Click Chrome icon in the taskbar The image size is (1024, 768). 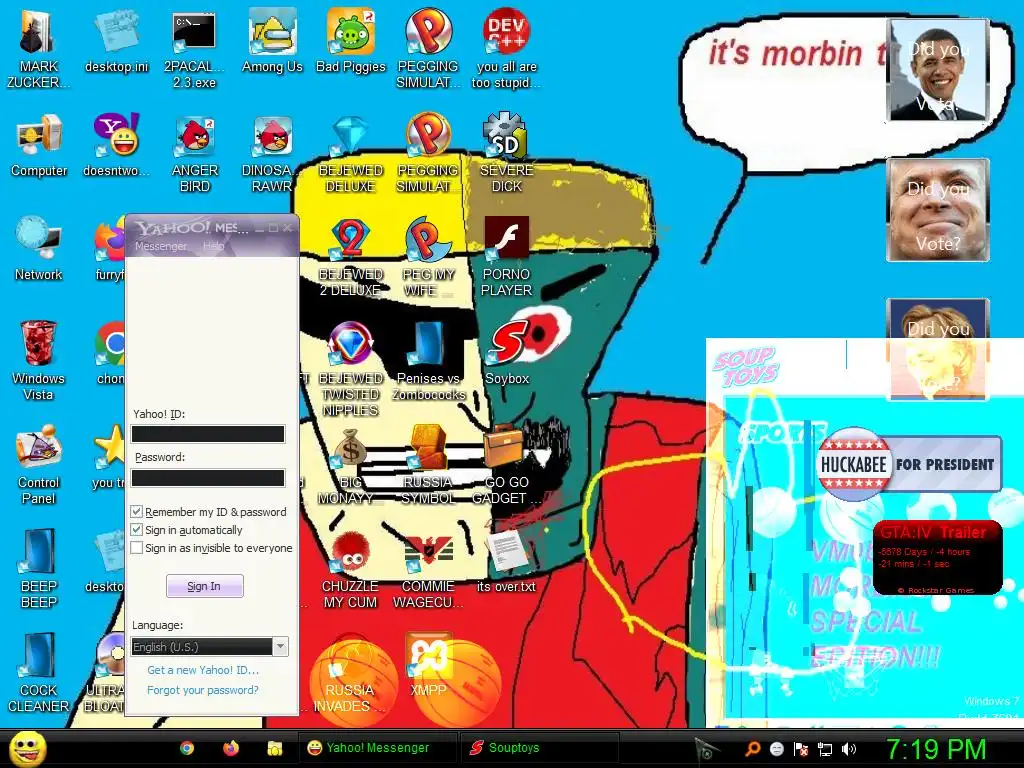coord(187,748)
